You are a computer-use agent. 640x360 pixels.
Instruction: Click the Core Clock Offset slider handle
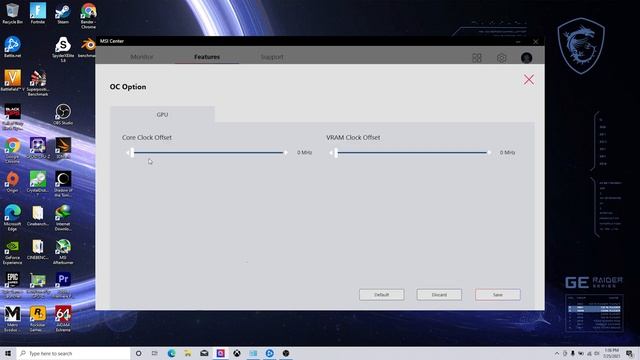132,153
